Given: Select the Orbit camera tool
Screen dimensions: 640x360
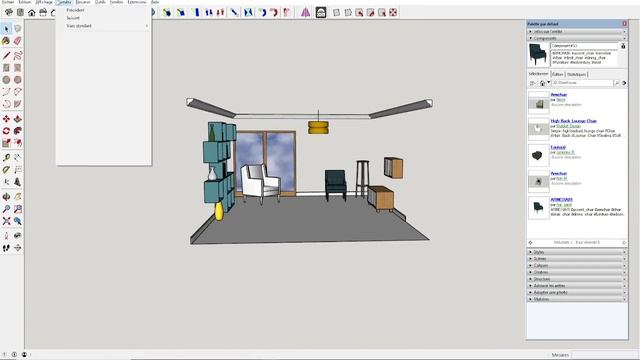Looking at the screenshot, I should pyautogui.click(x=6, y=197).
